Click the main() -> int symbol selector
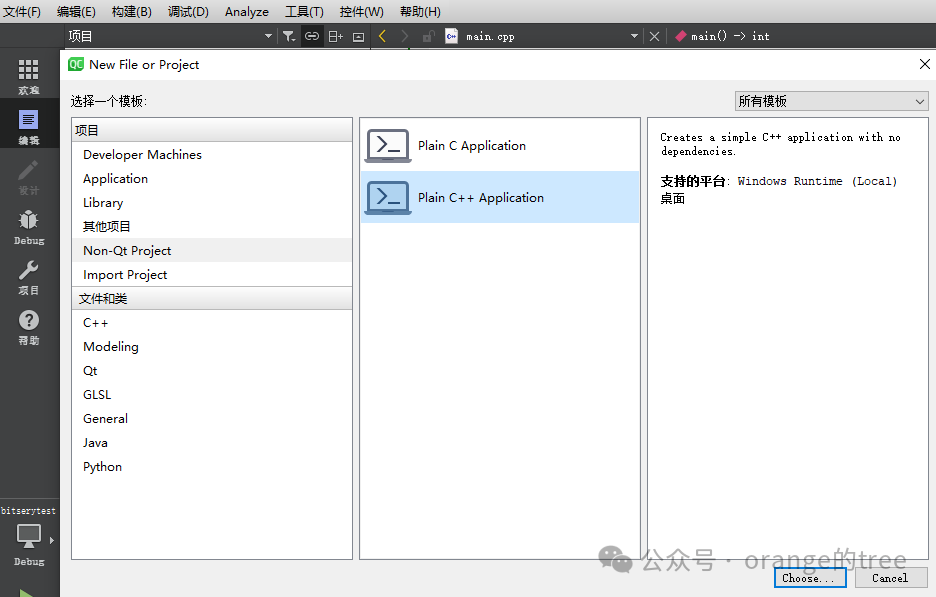936x597 pixels. [730, 36]
